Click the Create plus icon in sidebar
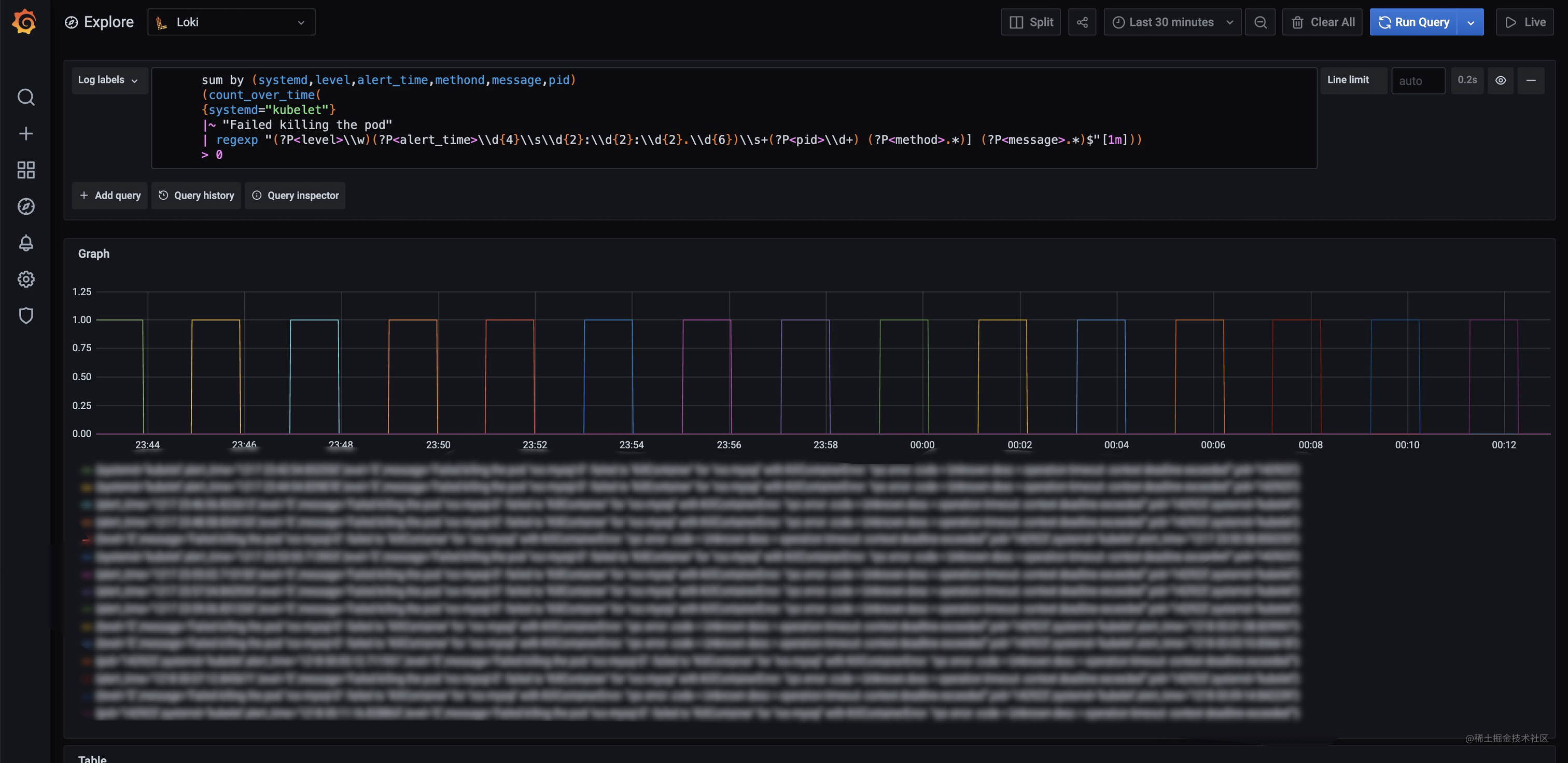1568x763 pixels. tap(25, 133)
